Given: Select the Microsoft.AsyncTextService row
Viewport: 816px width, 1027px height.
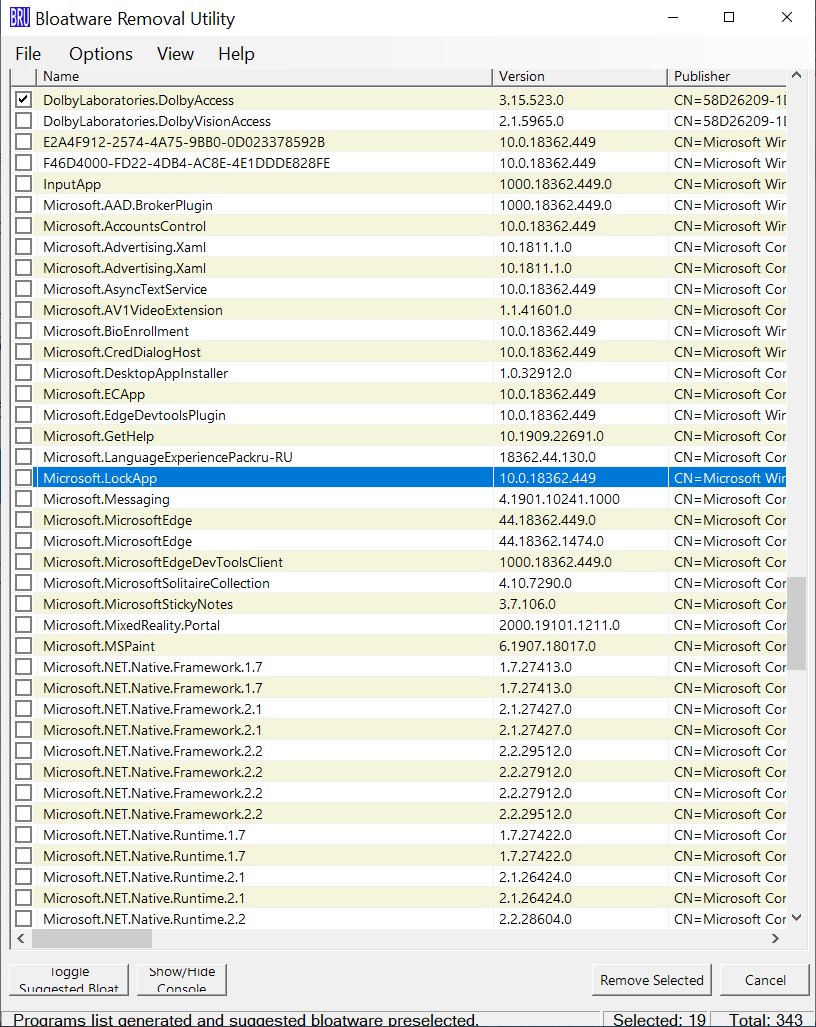Looking at the screenshot, I should point(398,289).
